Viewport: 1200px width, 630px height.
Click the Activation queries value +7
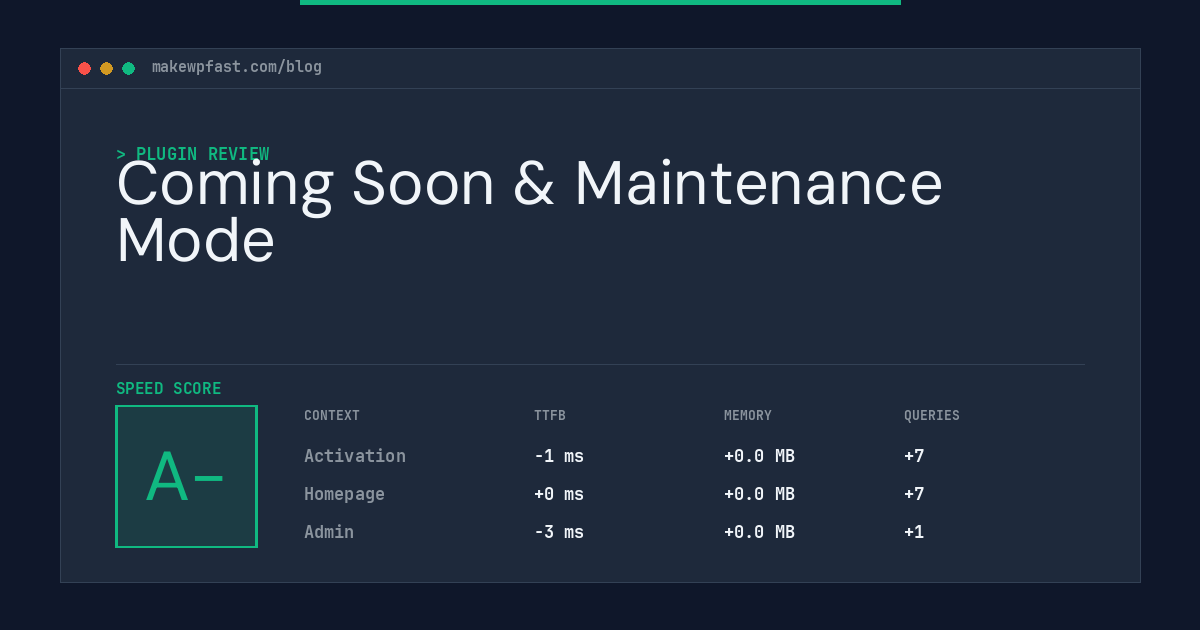(x=914, y=456)
